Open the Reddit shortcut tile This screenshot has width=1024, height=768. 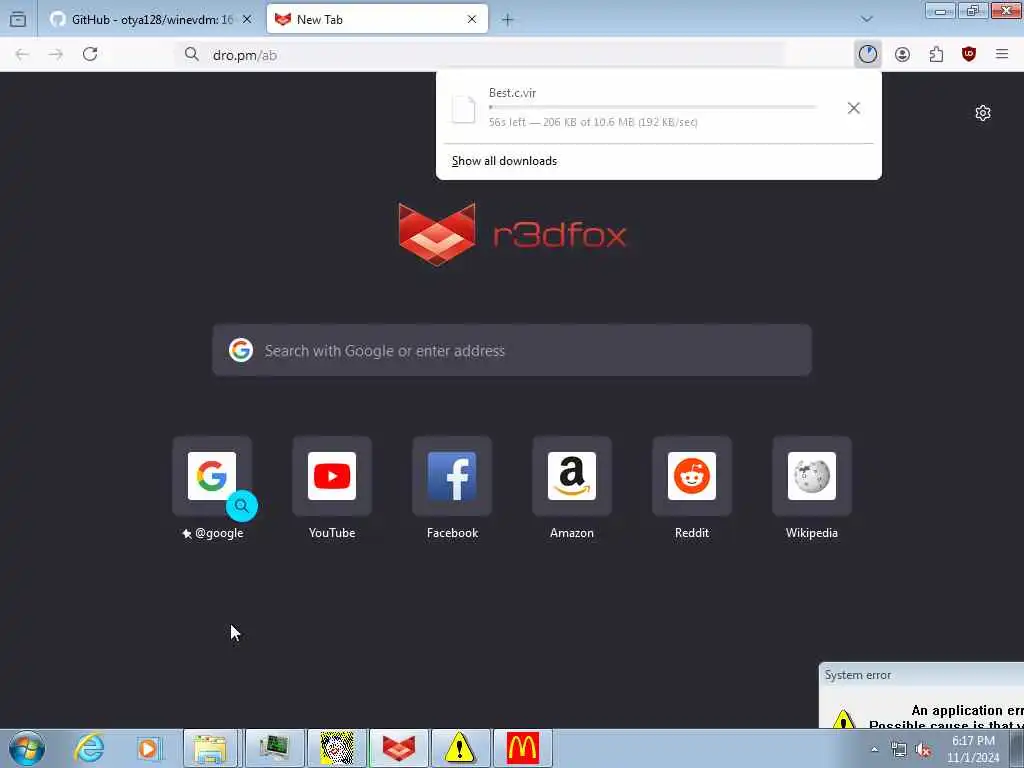pyautogui.click(x=692, y=476)
